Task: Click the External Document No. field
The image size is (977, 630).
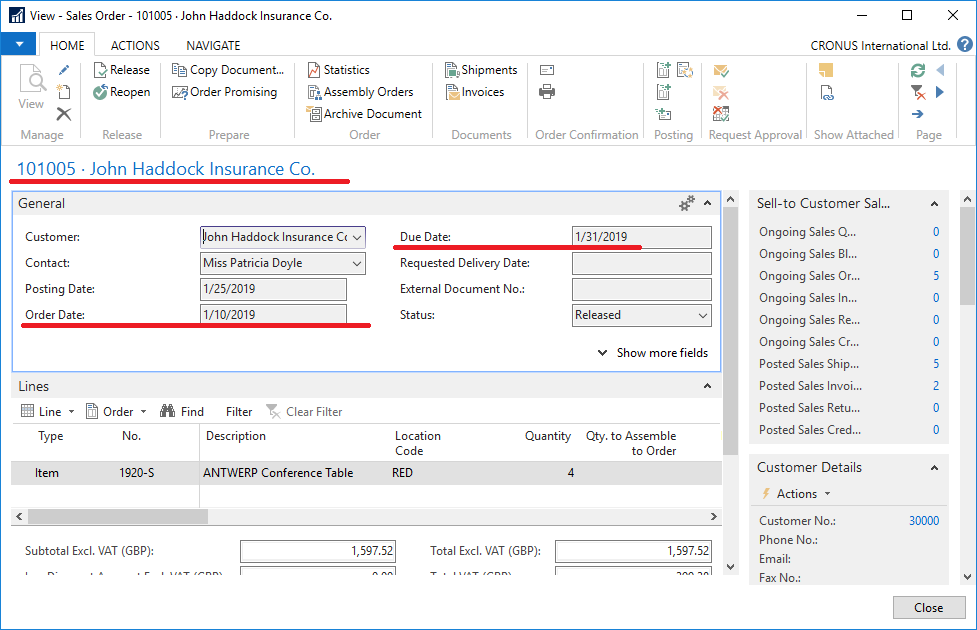Action: [x=641, y=289]
